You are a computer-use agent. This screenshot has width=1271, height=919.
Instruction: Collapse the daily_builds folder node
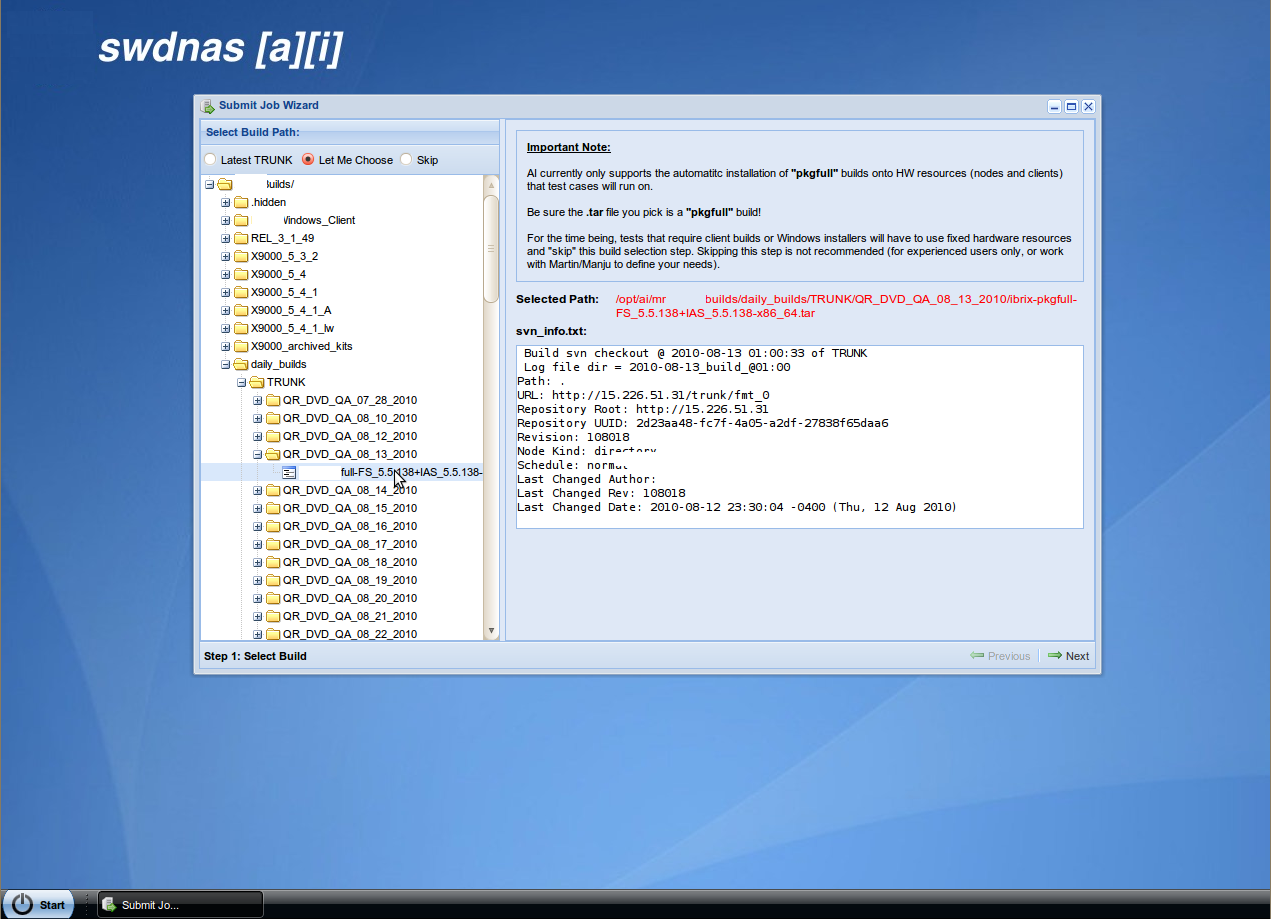(x=226, y=364)
